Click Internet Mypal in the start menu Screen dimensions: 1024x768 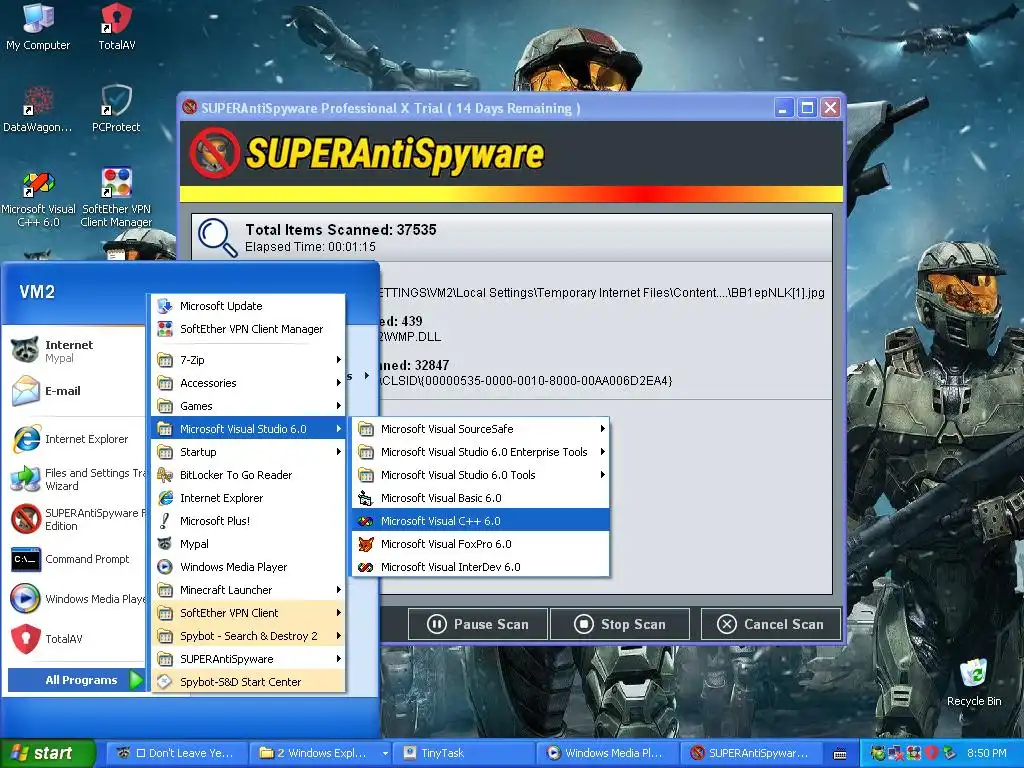click(75, 351)
